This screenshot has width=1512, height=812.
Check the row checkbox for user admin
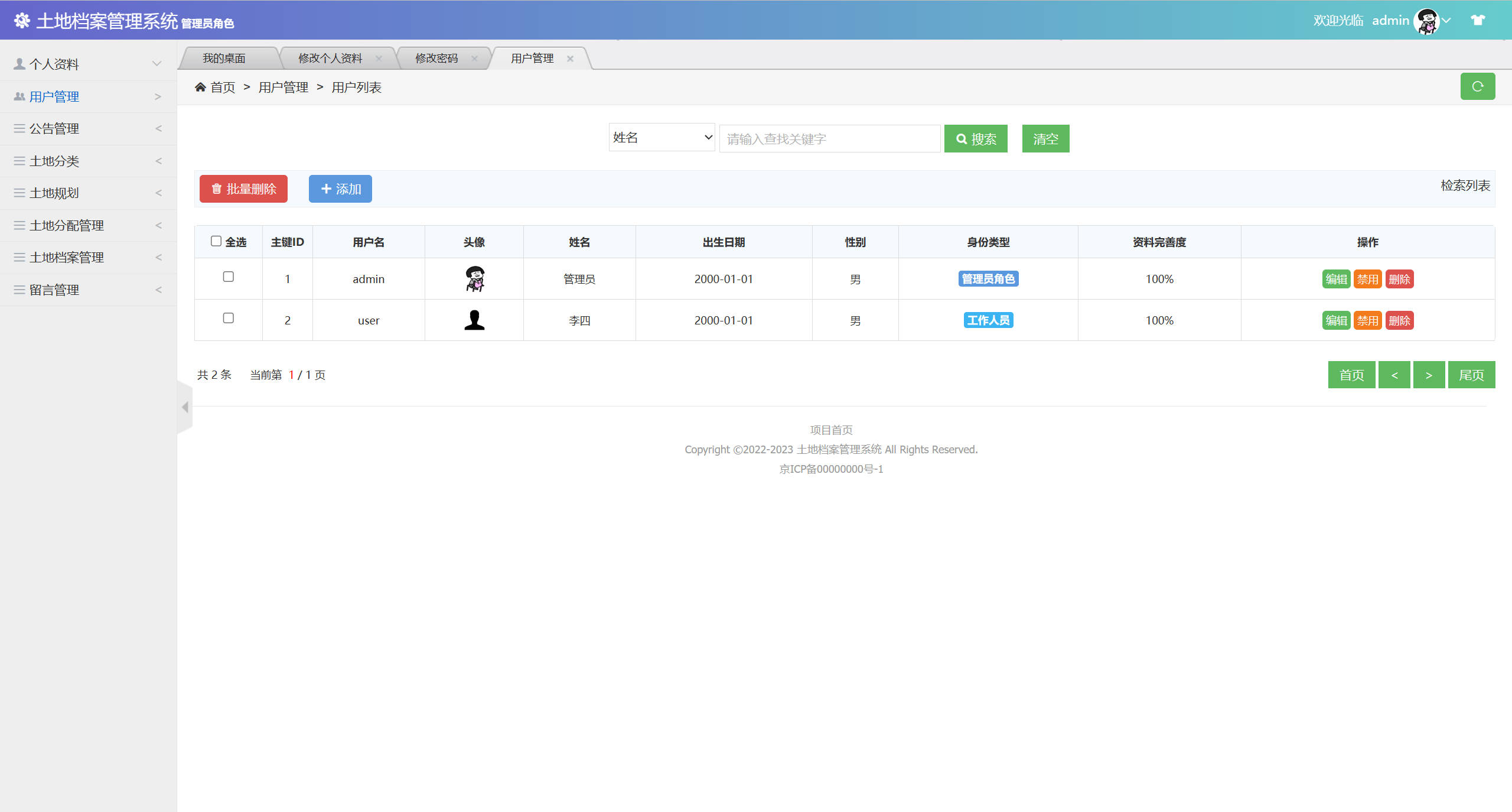point(229,277)
